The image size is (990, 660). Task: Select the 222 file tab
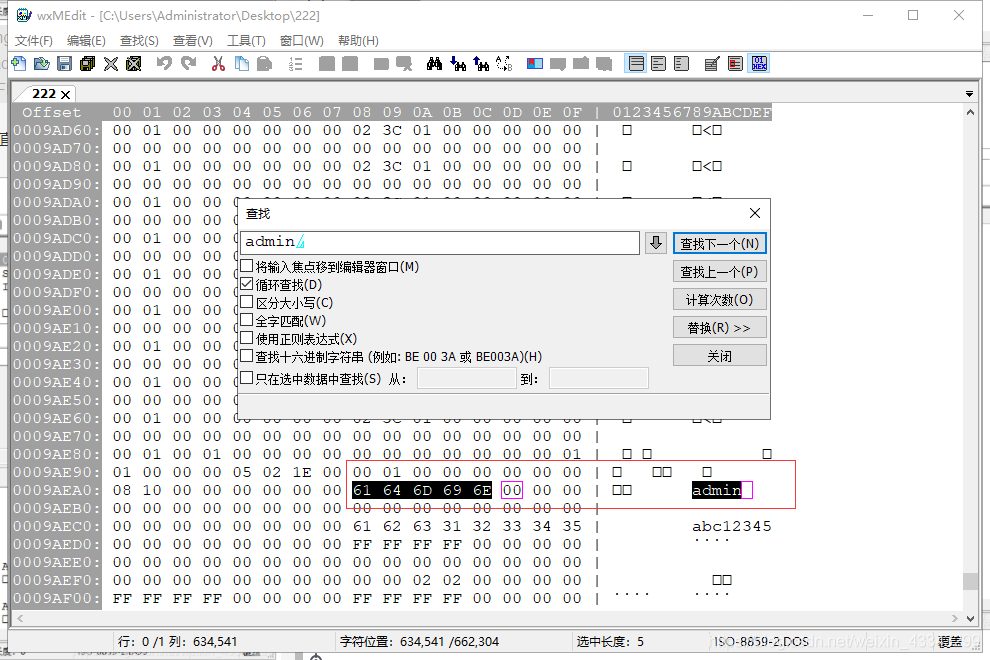44,93
